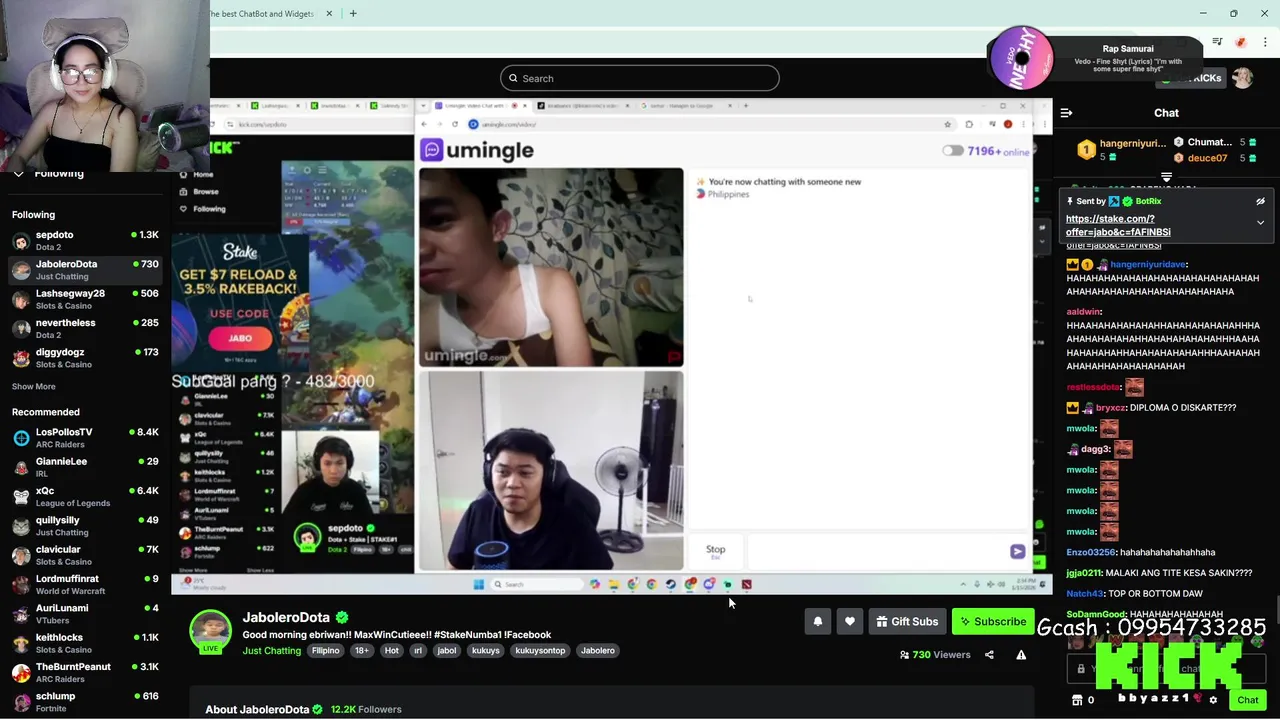Expand the gift leaderboard handle
1280x720 pixels.
1166,177
